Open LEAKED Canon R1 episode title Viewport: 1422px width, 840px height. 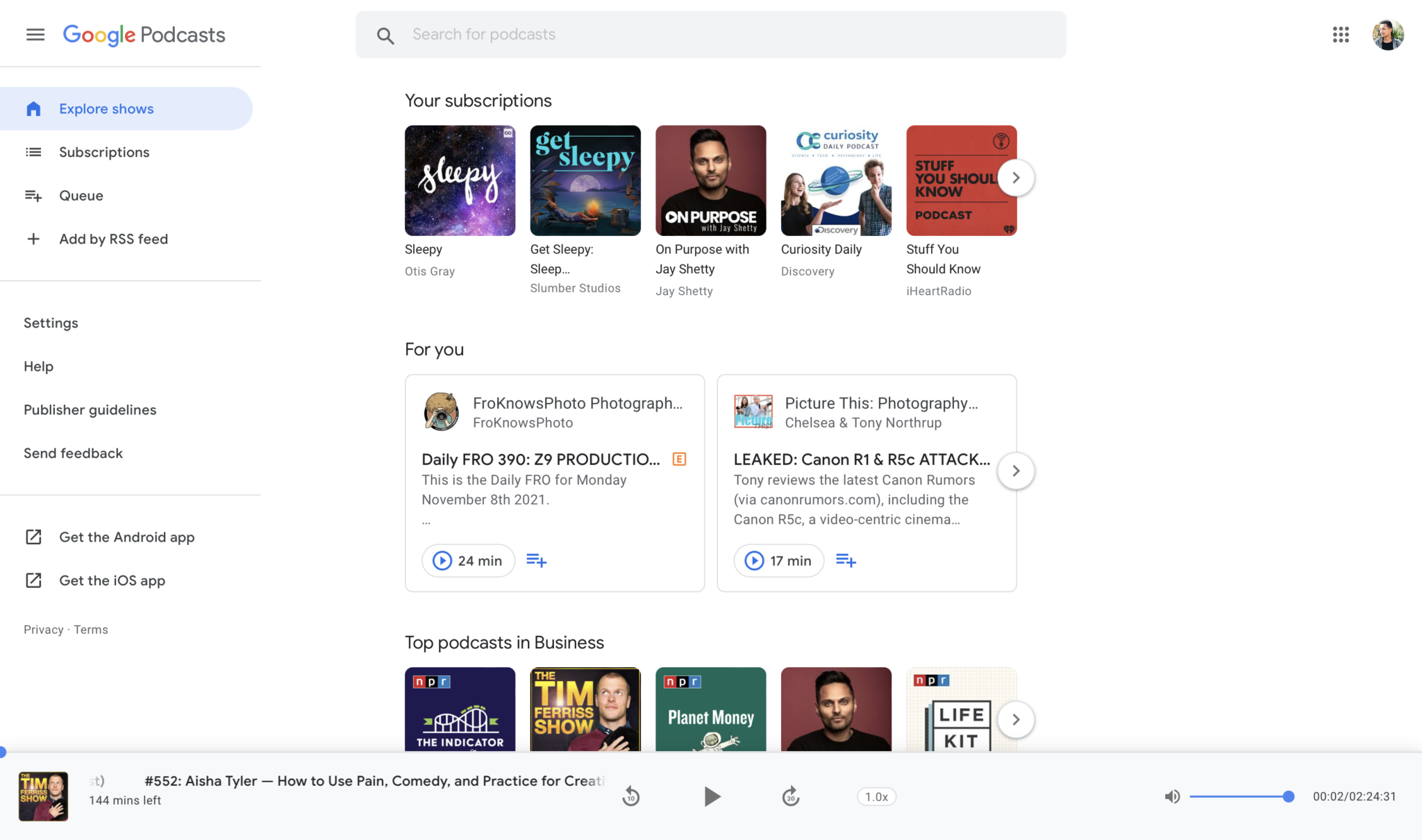coord(862,459)
